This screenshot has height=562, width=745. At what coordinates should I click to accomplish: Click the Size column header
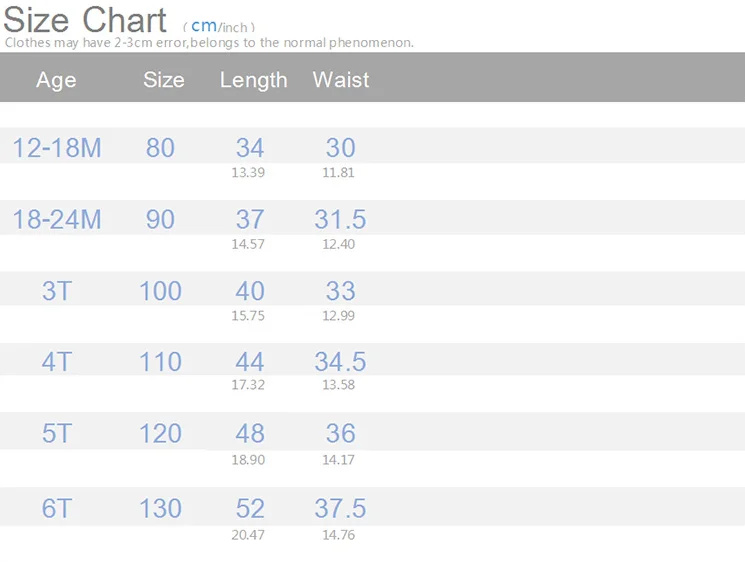pyautogui.click(x=163, y=80)
